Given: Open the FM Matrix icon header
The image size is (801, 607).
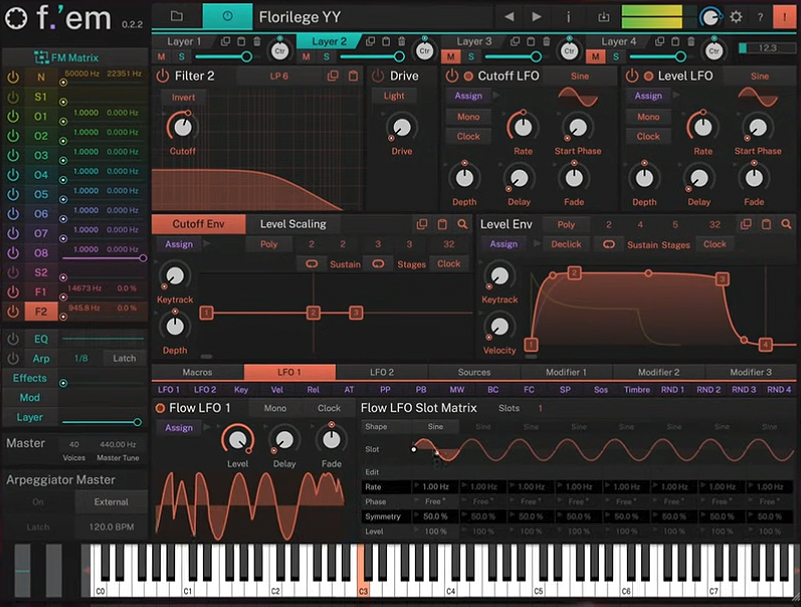Looking at the screenshot, I should pyautogui.click(x=41, y=57).
